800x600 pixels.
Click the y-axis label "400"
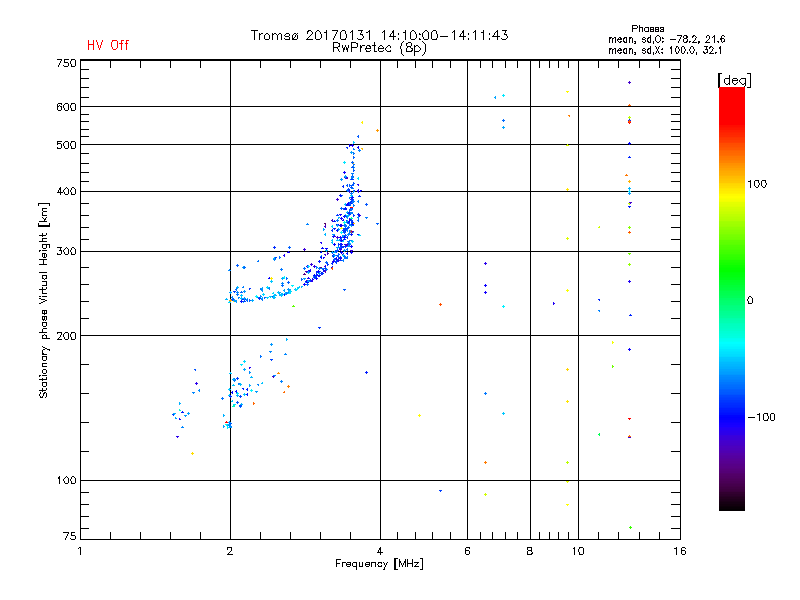[x=66, y=191]
